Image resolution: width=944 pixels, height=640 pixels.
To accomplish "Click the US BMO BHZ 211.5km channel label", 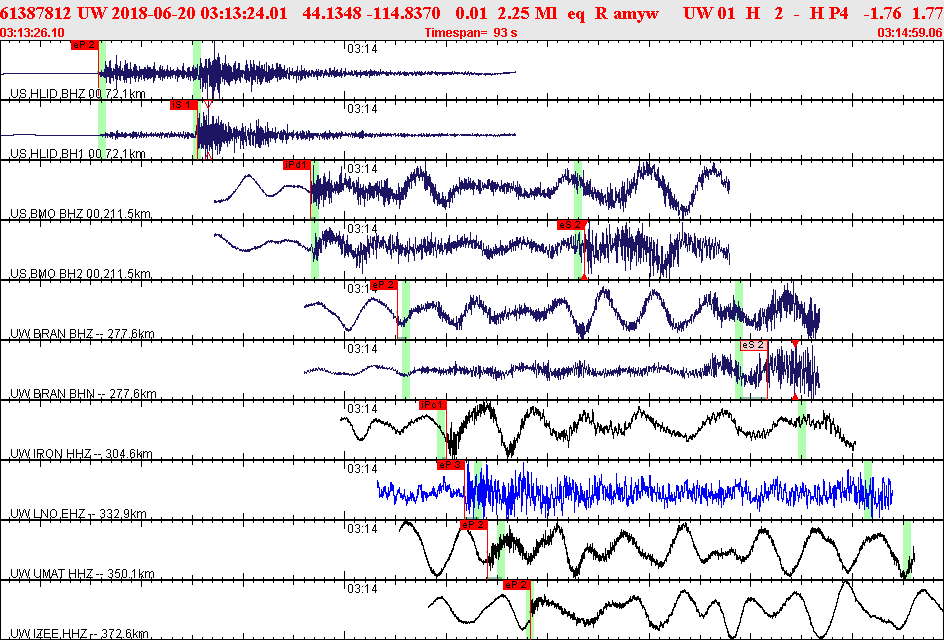I will click(x=80, y=214).
